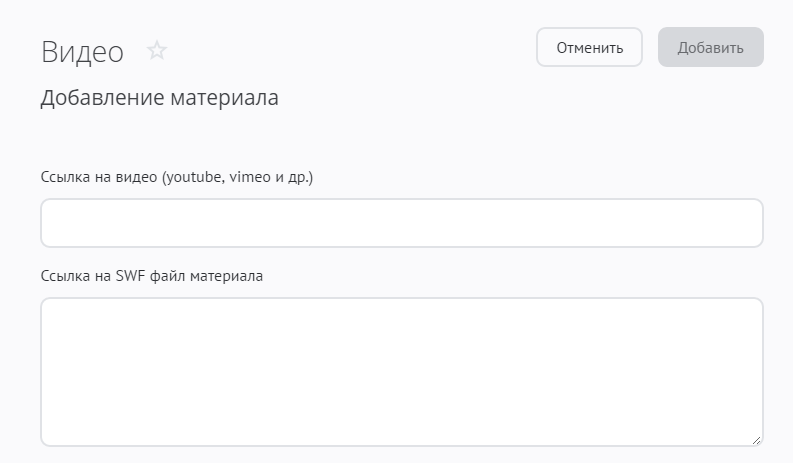Screen dimensions: 793x463
Task: Activate the large SWF material text area
Action: pyautogui.click(x=401, y=371)
